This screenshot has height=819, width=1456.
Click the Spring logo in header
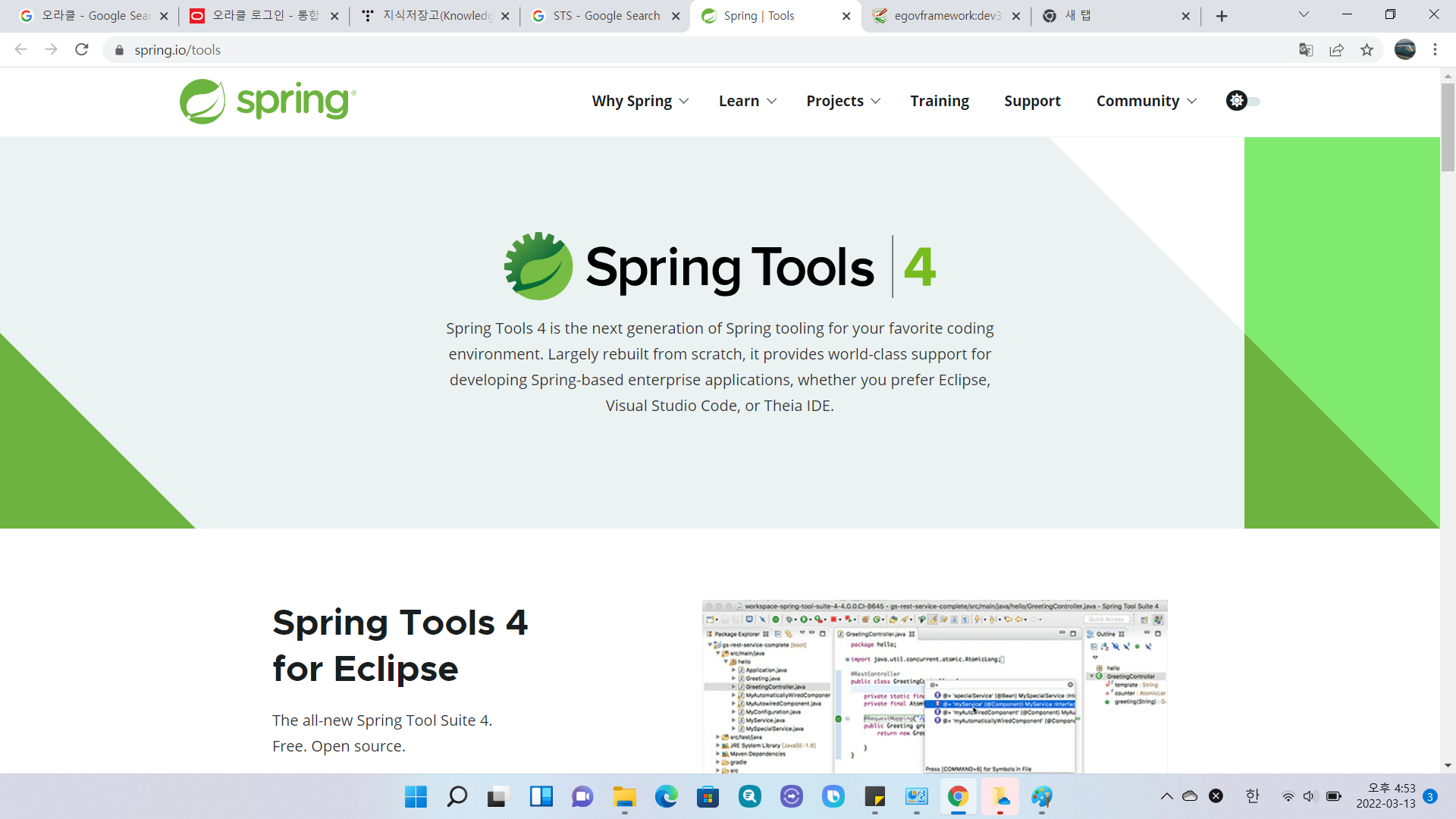pyautogui.click(x=268, y=101)
